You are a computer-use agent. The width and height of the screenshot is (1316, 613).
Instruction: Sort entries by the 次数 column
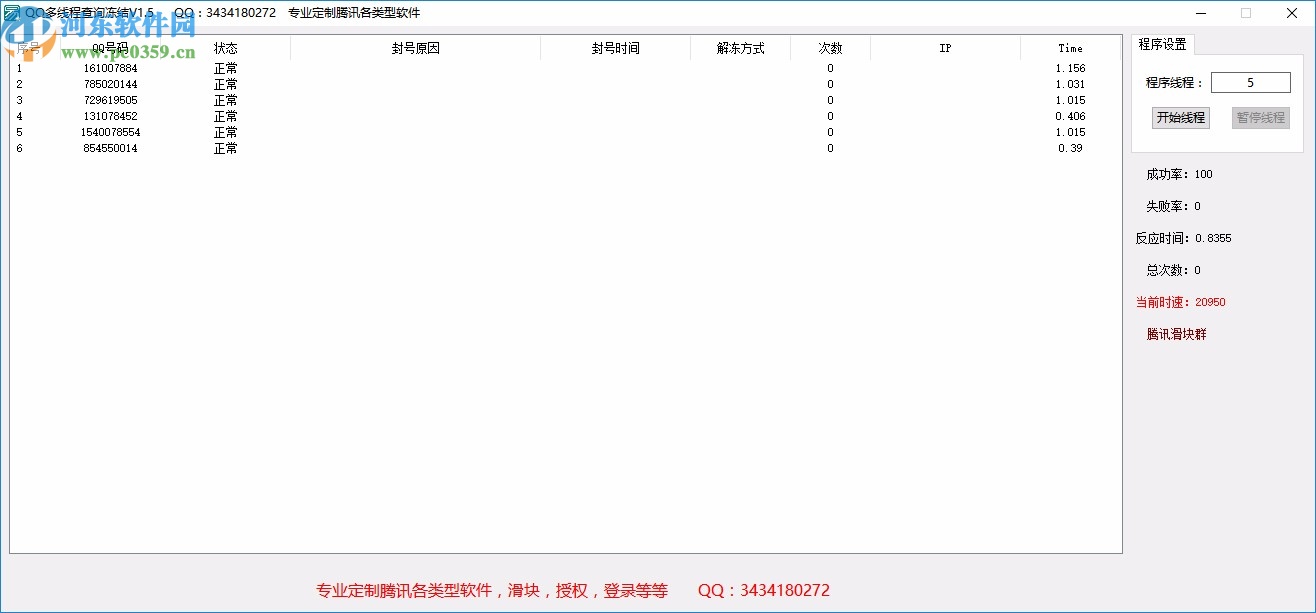pyautogui.click(x=830, y=47)
